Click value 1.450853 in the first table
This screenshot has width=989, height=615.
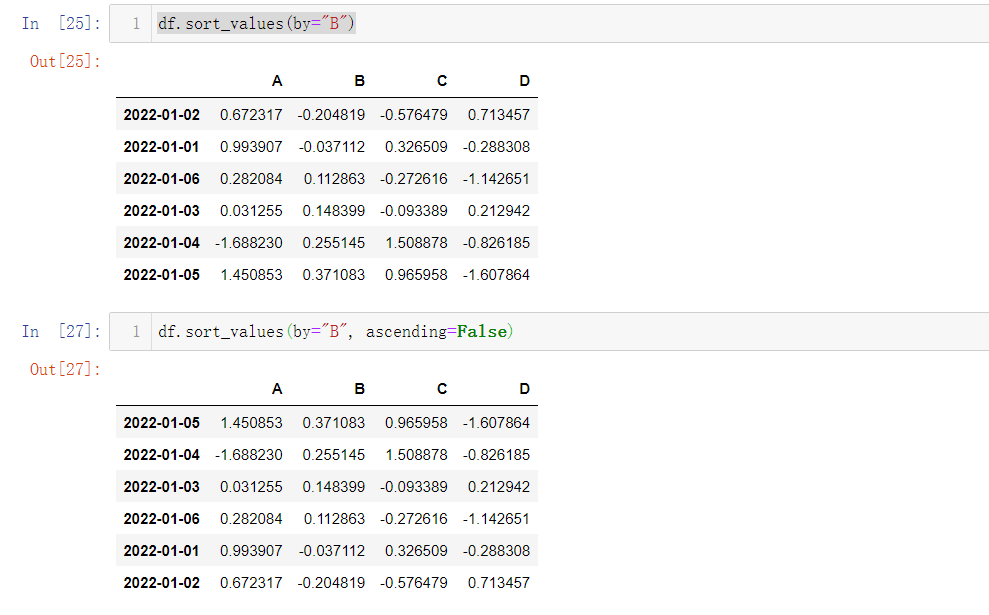(x=252, y=275)
